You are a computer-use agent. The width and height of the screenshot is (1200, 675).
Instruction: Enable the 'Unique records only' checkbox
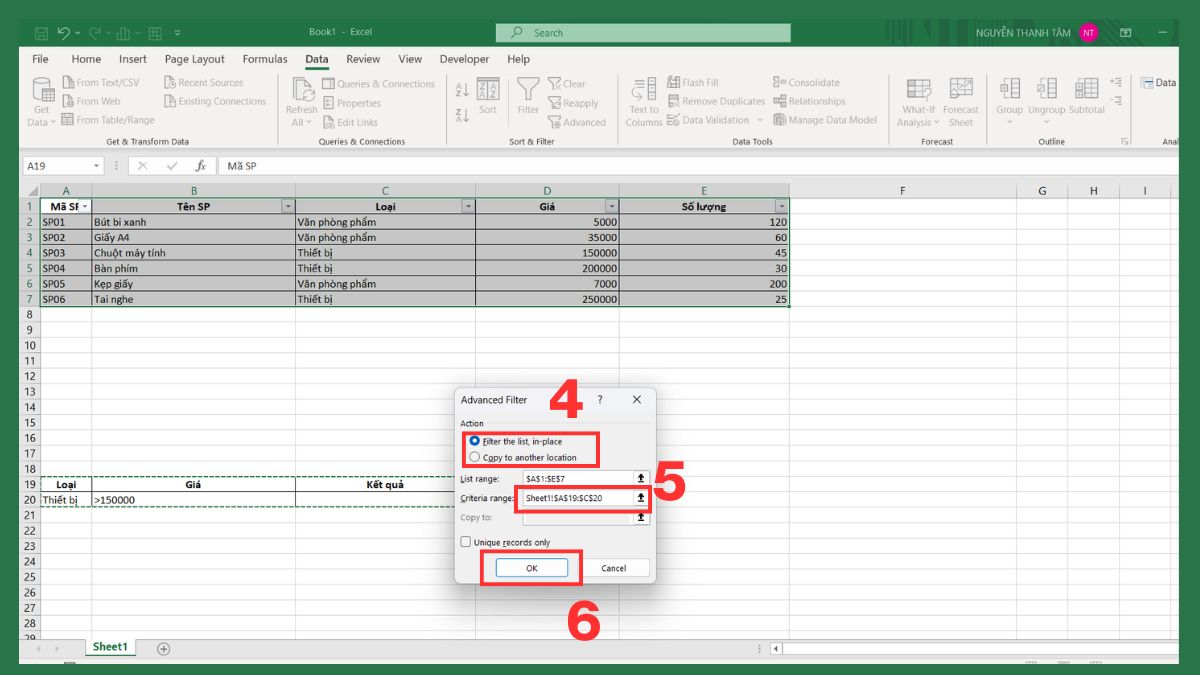(x=465, y=541)
